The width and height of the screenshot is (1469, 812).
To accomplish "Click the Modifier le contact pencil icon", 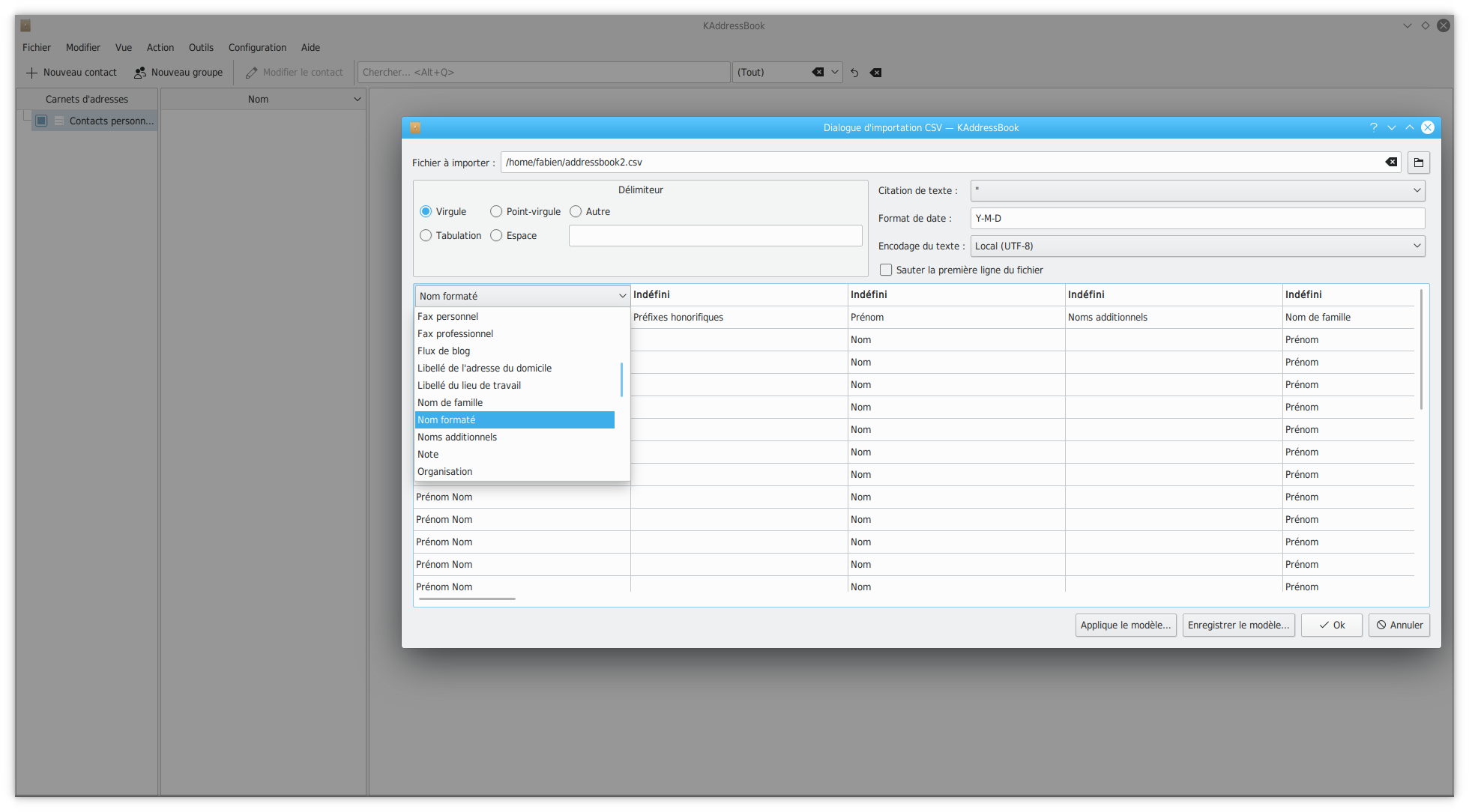I will click(252, 73).
